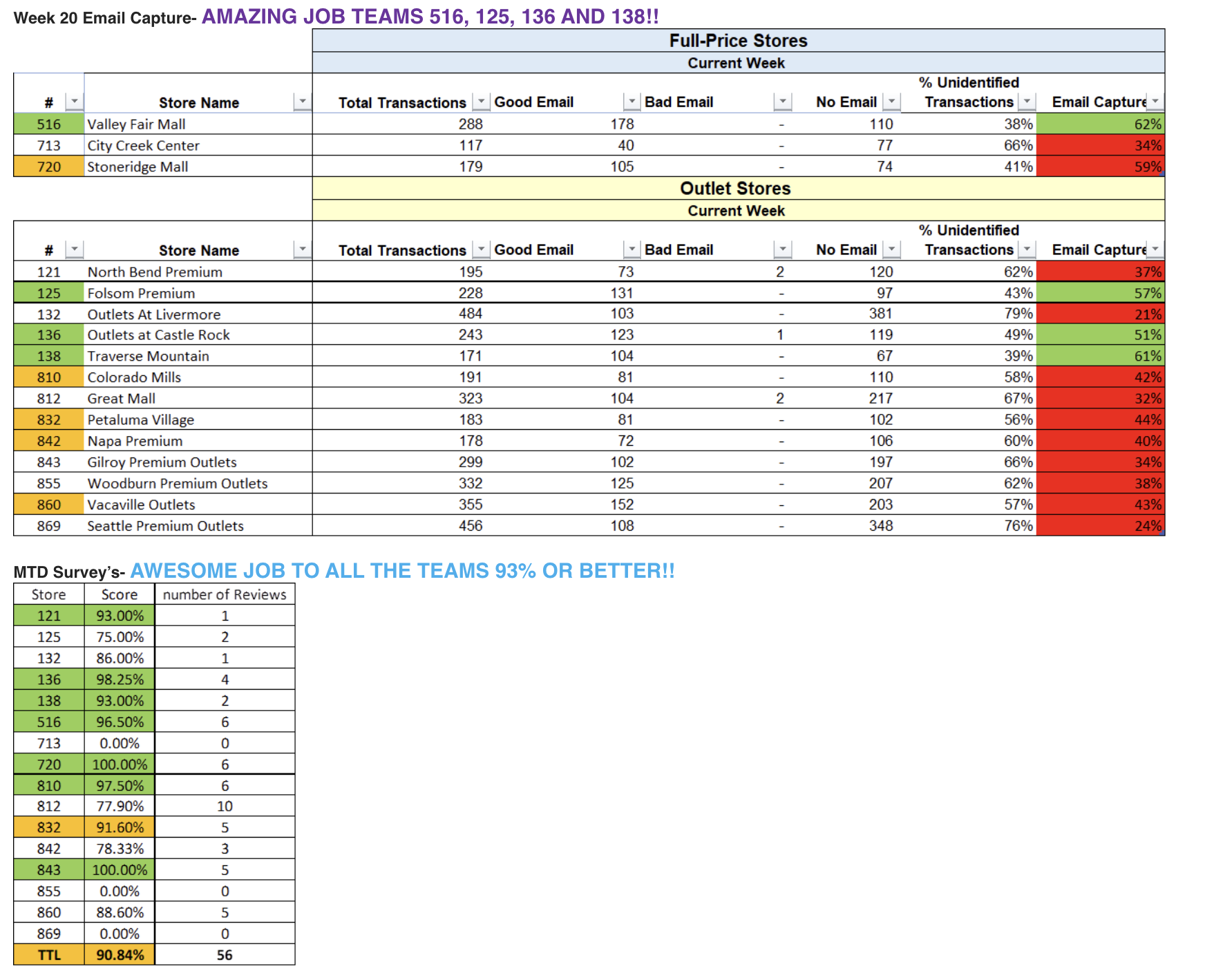
Task: Select the total reviews count 56
Action: [x=225, y=955]
